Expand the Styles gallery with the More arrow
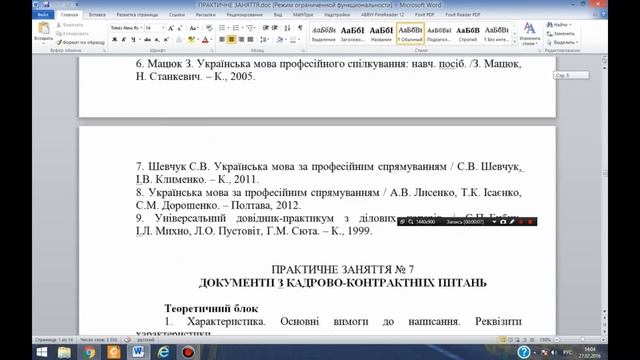 coord(514,42)
